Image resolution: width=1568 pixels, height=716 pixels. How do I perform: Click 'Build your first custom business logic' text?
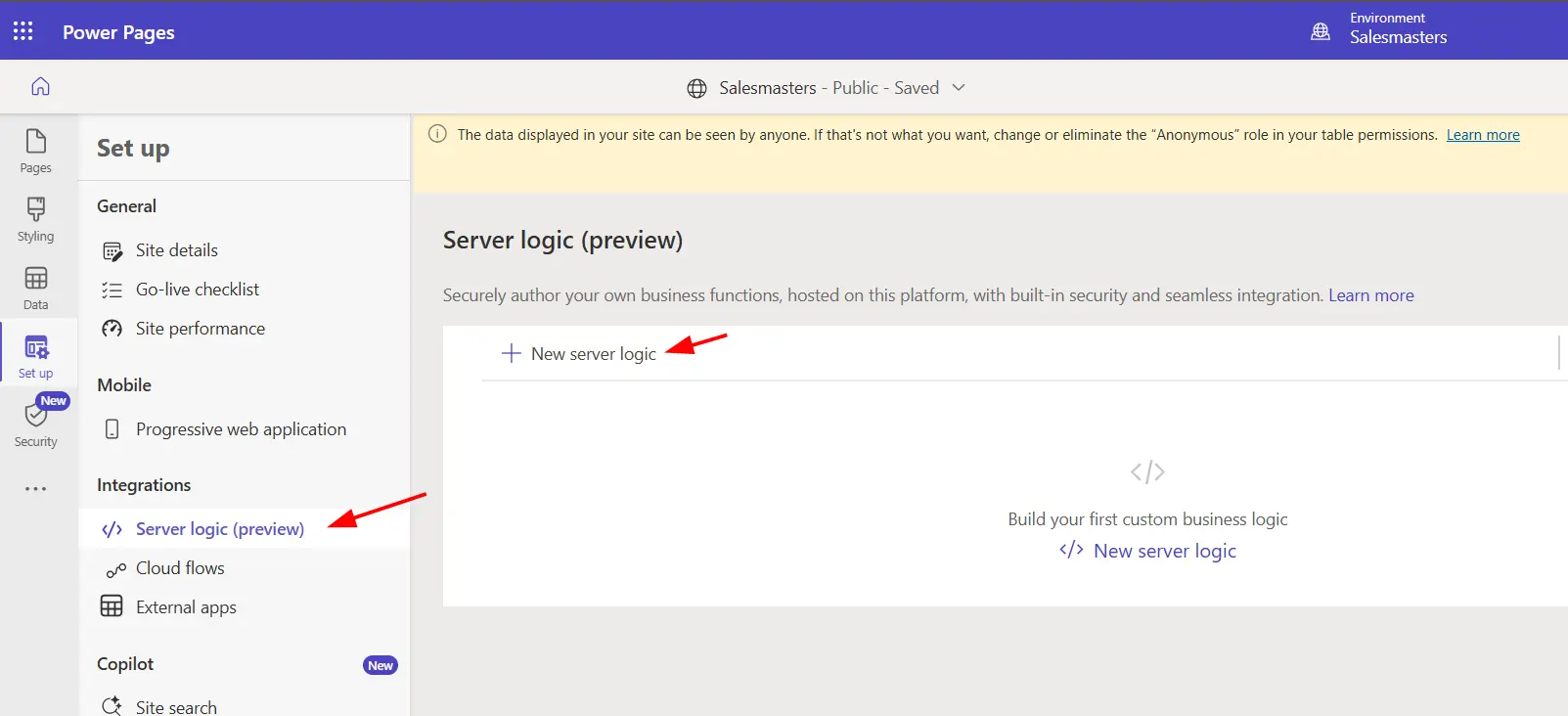click(x=1147, y=519)
